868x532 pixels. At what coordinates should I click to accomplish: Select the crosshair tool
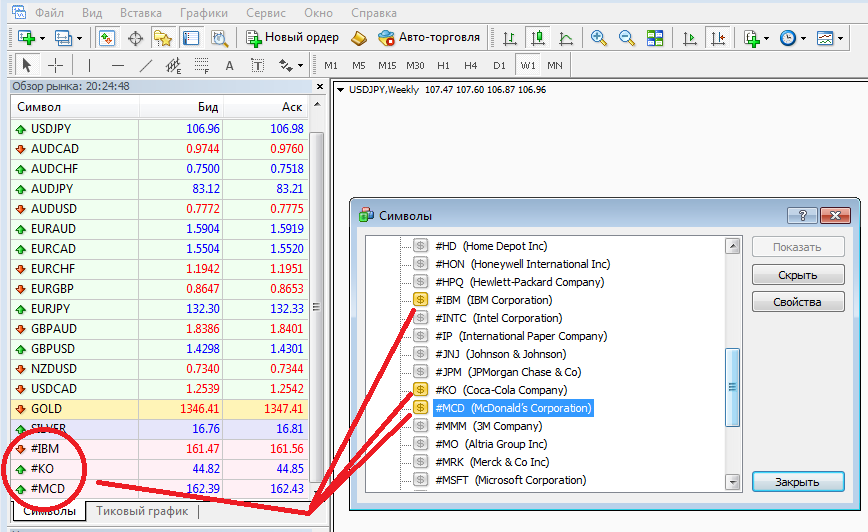pos(55,65)
